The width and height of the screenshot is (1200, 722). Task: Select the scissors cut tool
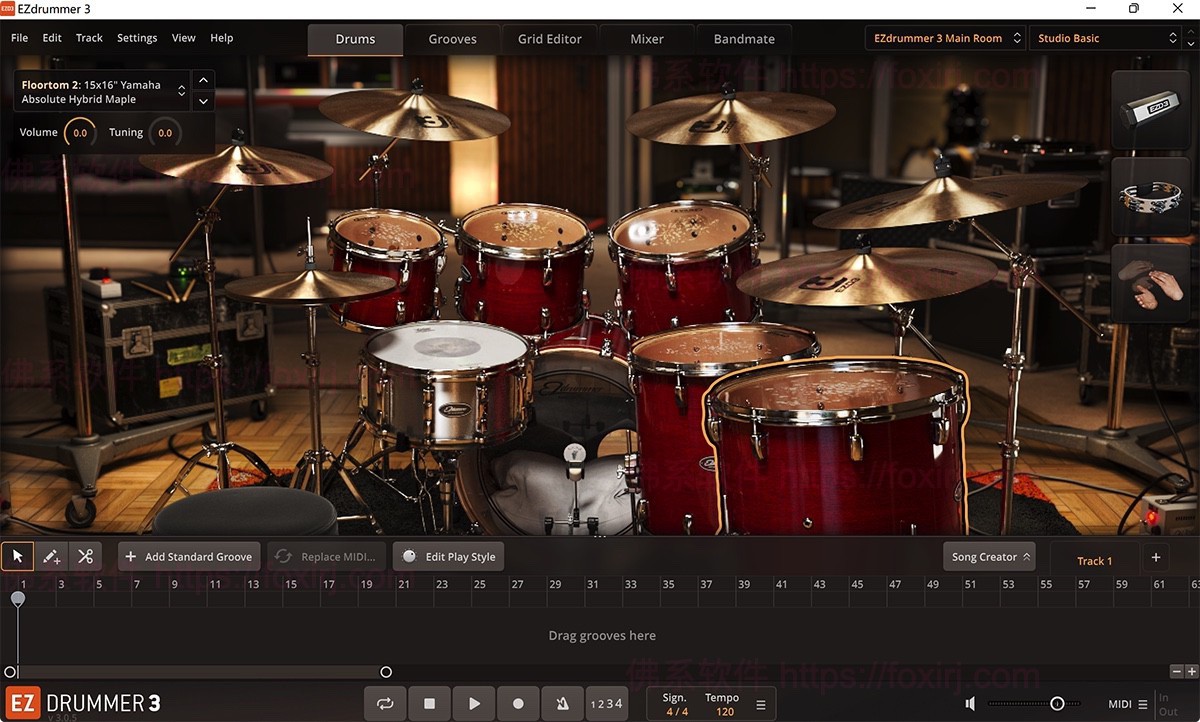(x=86, y=556)
